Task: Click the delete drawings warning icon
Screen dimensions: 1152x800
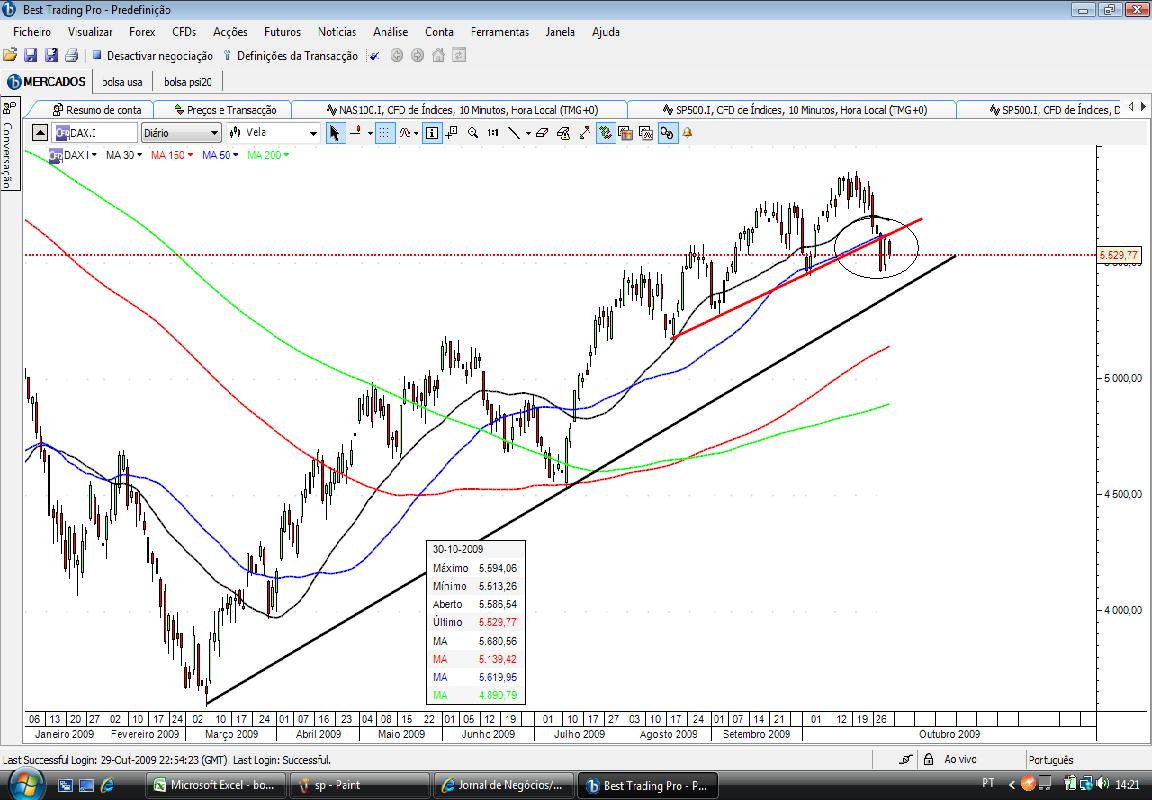Action: 564,133
